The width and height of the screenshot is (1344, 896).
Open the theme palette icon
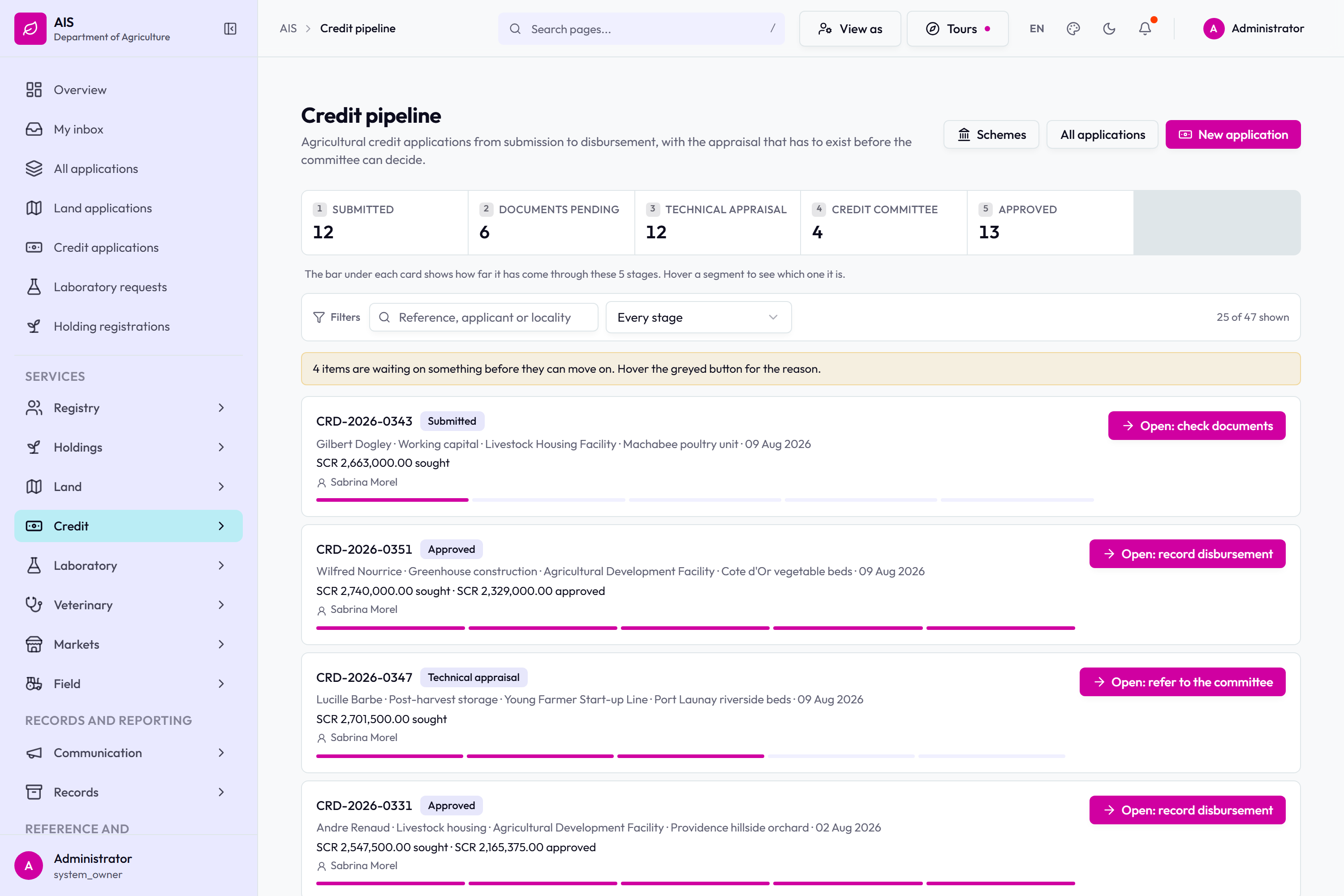click(x=1073, y=29)
